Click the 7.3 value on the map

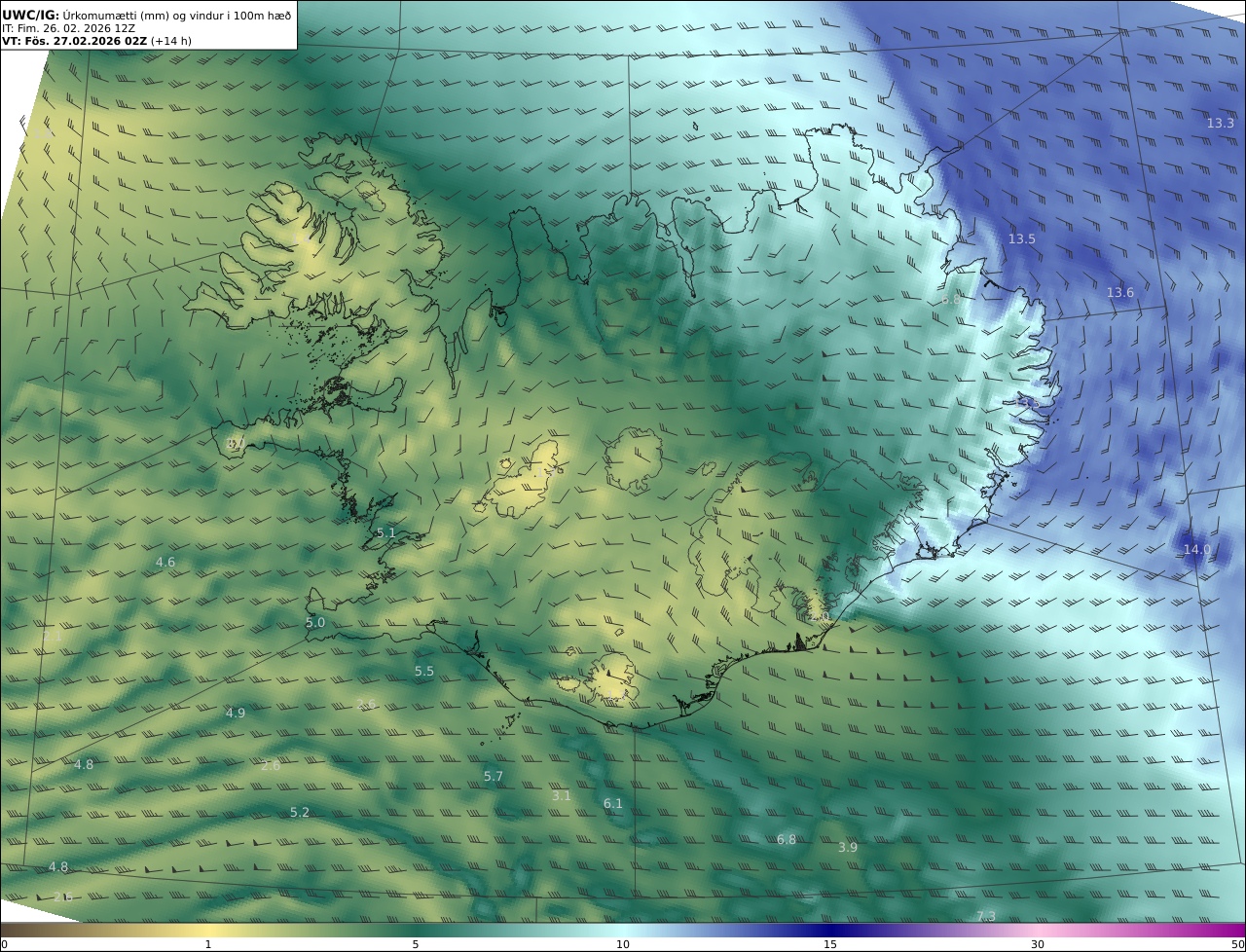tap(986, 916)
